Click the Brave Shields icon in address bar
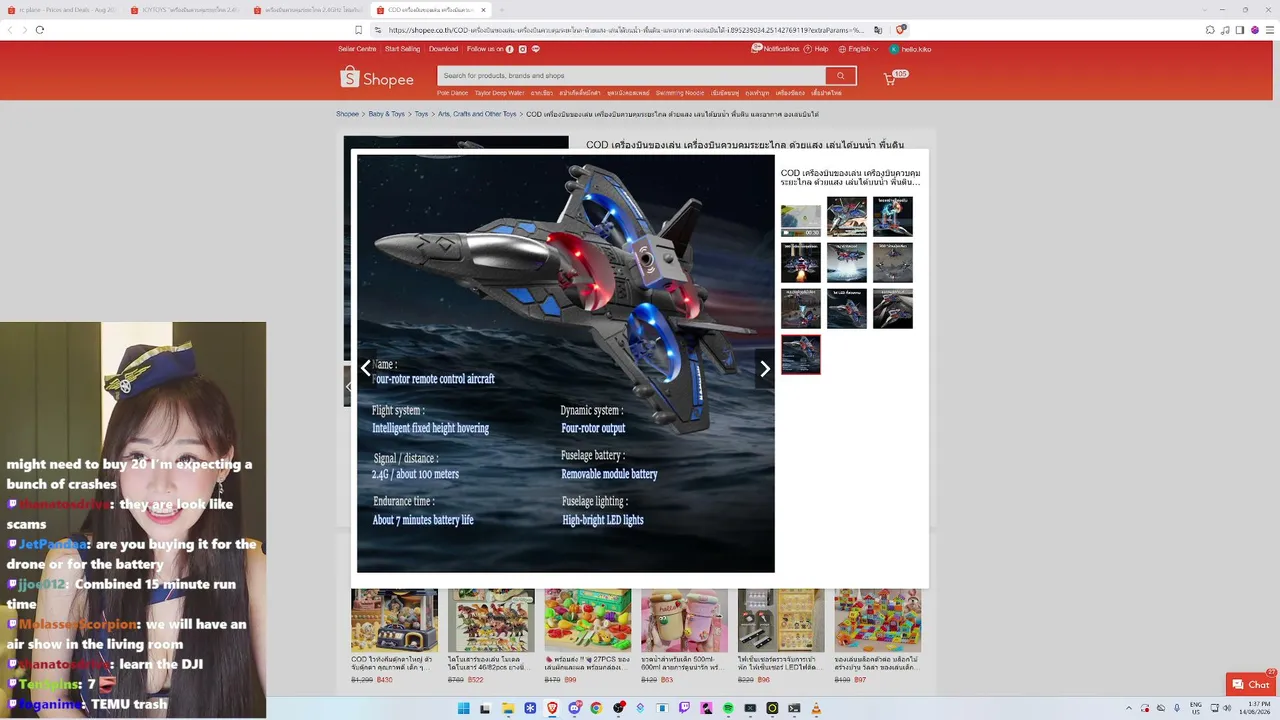Image resolution: width=1280 pixels, height=720 pixels. tap(901, 30)
